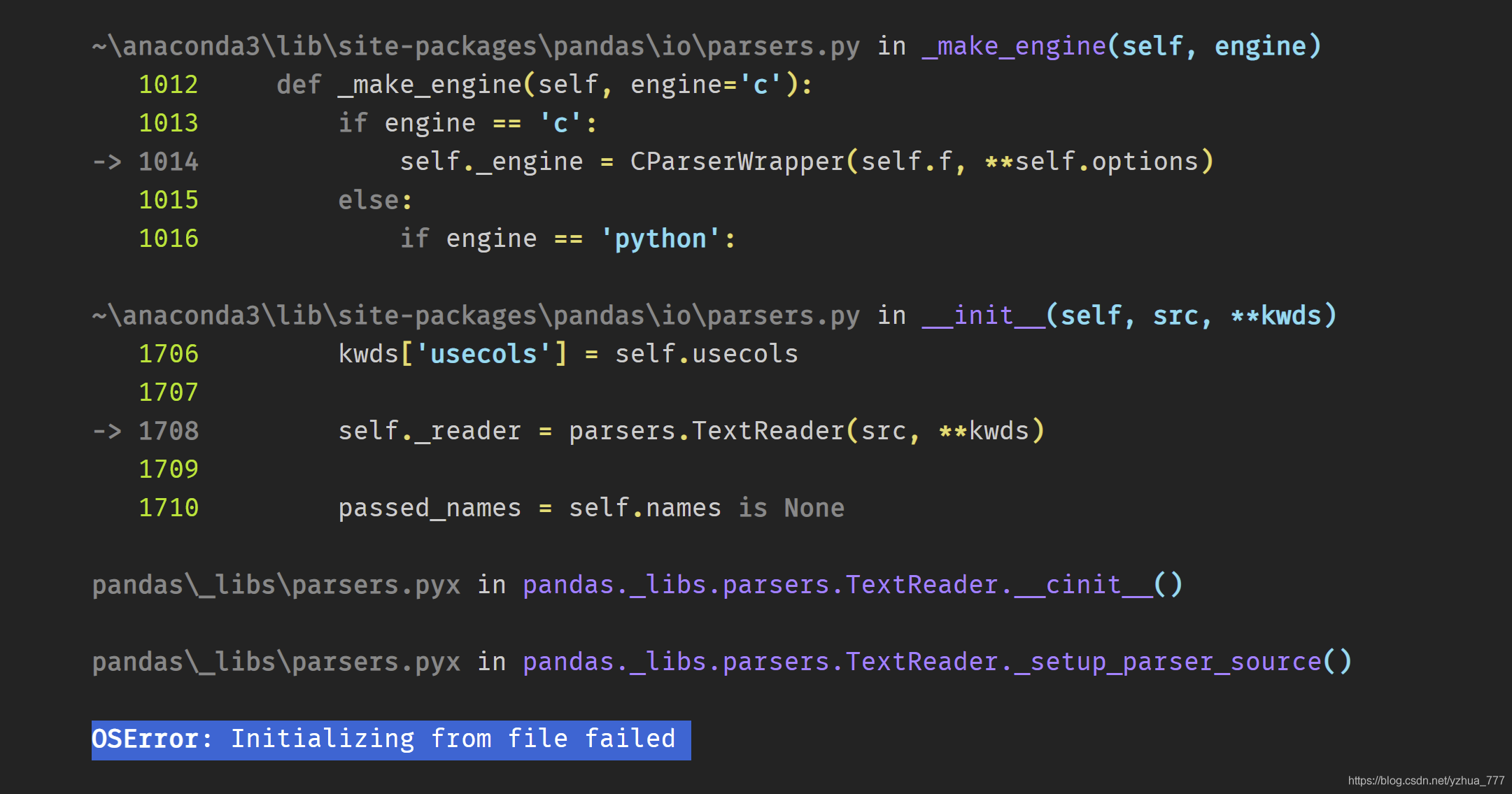1512x794 pixels.
Task: Click the passed_names variable
Action: click(429, 509)
